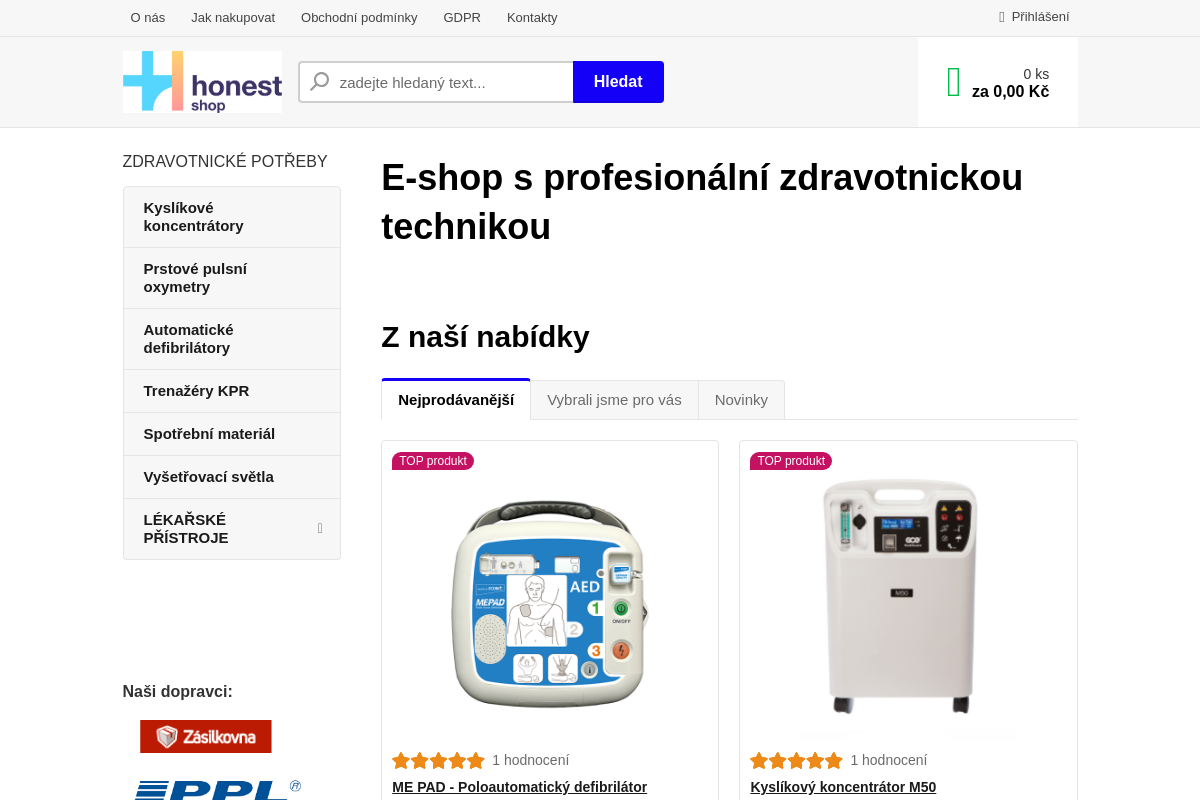Open Přihlášení login link

point(1040,16)
